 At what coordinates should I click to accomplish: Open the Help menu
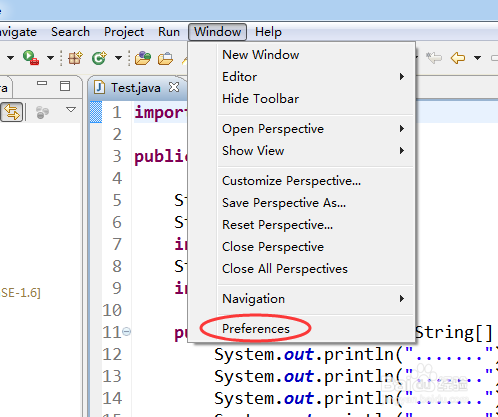268,32
